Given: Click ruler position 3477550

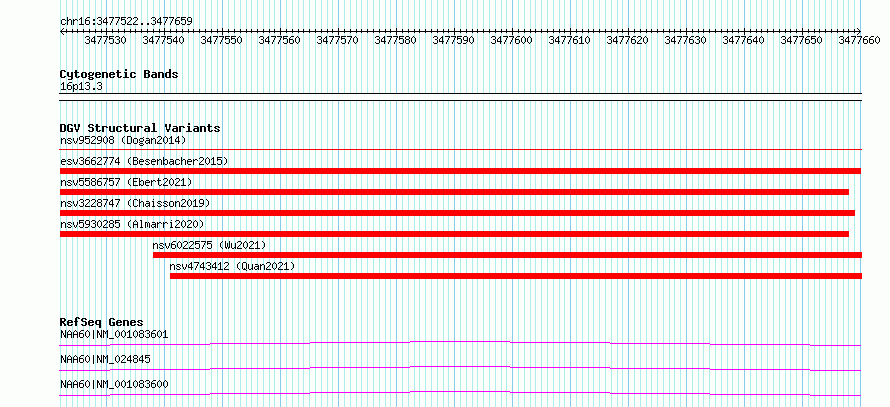Looking at the screenshot, I should (221, 40).
